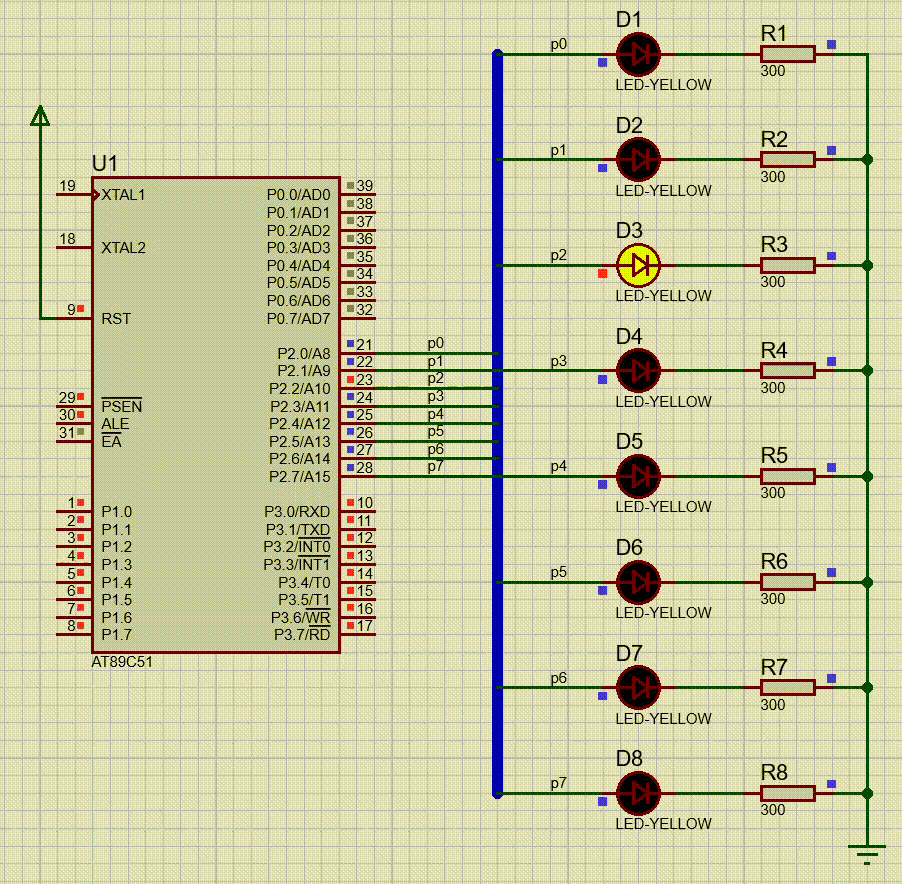Select the lit yellow LED D3
The height and width of the screenshot is (884, 902).
(x=638, y=266)
